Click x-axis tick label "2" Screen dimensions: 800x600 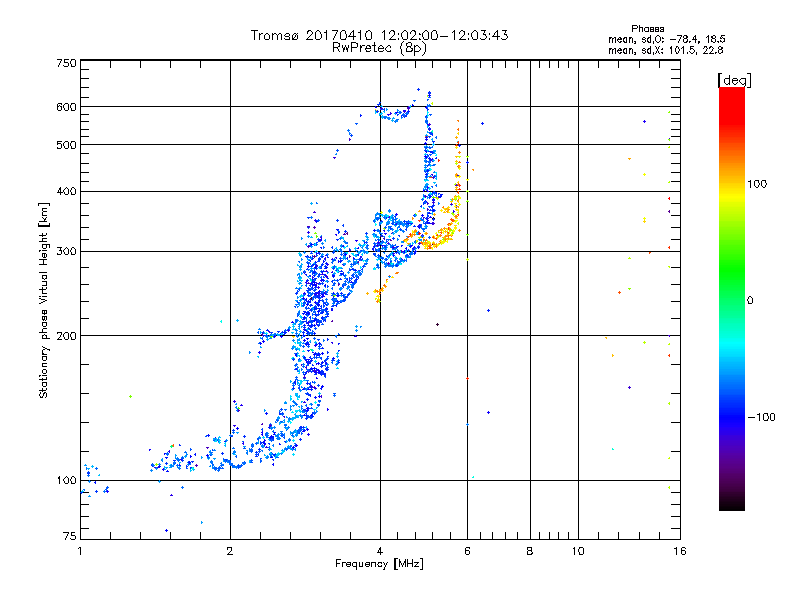coord(230,551)
